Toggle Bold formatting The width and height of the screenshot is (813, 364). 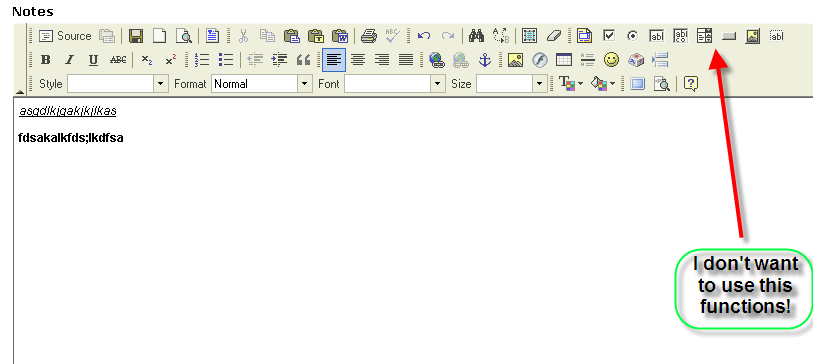pyautogui.click(x=46, y=60)
